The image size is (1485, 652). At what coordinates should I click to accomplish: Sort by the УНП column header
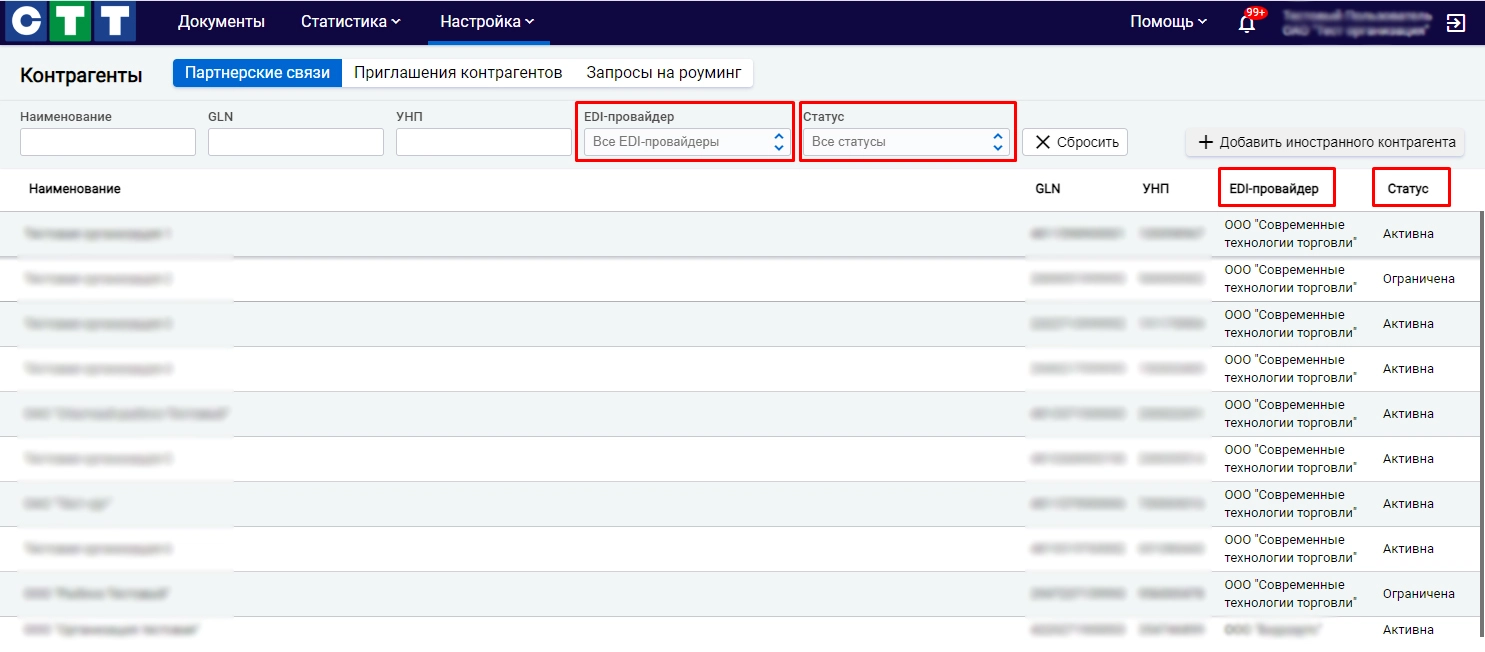1155,189
